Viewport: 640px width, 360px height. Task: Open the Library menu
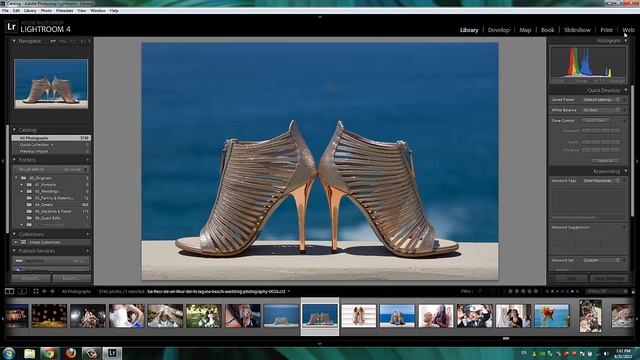[30, 11]
